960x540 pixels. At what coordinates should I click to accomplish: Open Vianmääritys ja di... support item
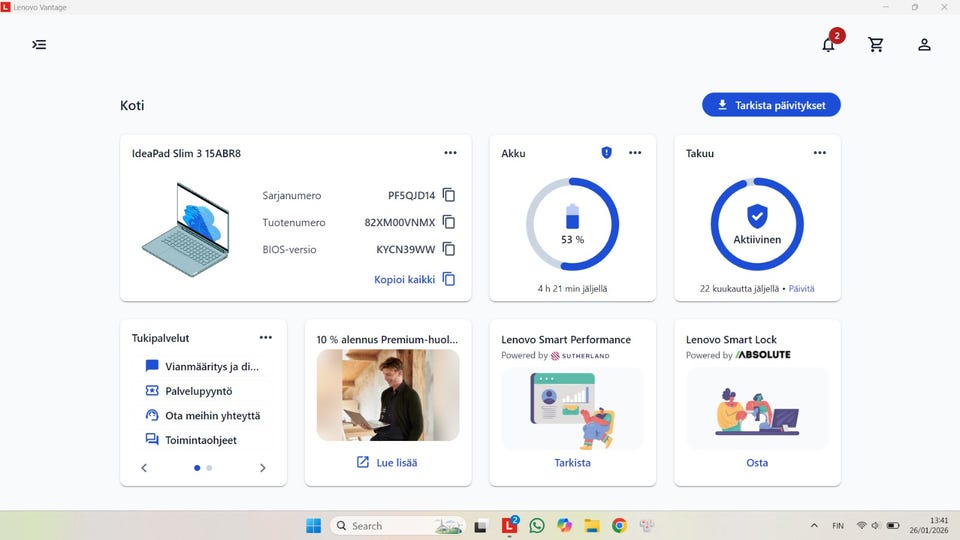coord(203,366)
